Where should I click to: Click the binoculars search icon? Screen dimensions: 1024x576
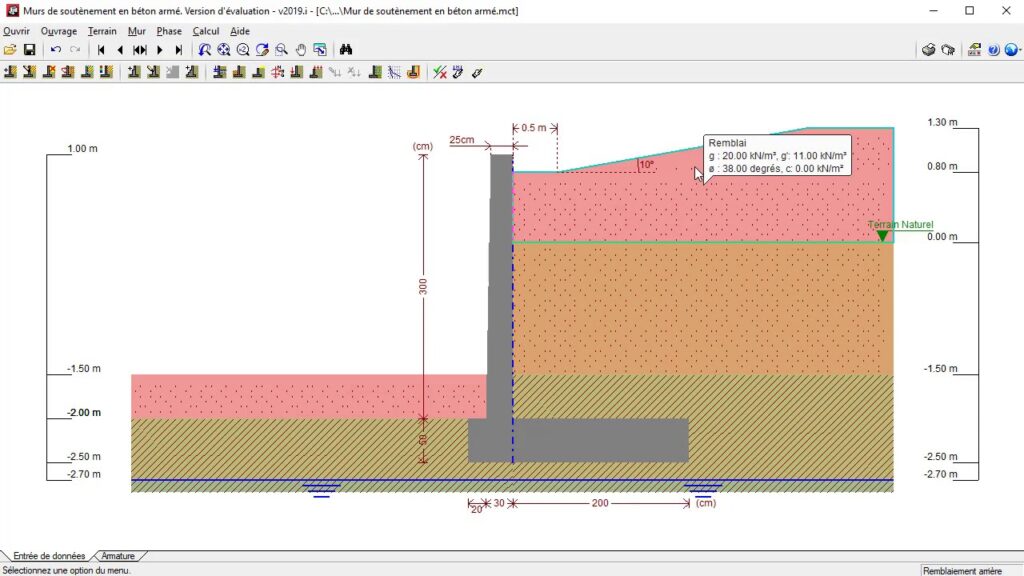(x=346, y=50)
